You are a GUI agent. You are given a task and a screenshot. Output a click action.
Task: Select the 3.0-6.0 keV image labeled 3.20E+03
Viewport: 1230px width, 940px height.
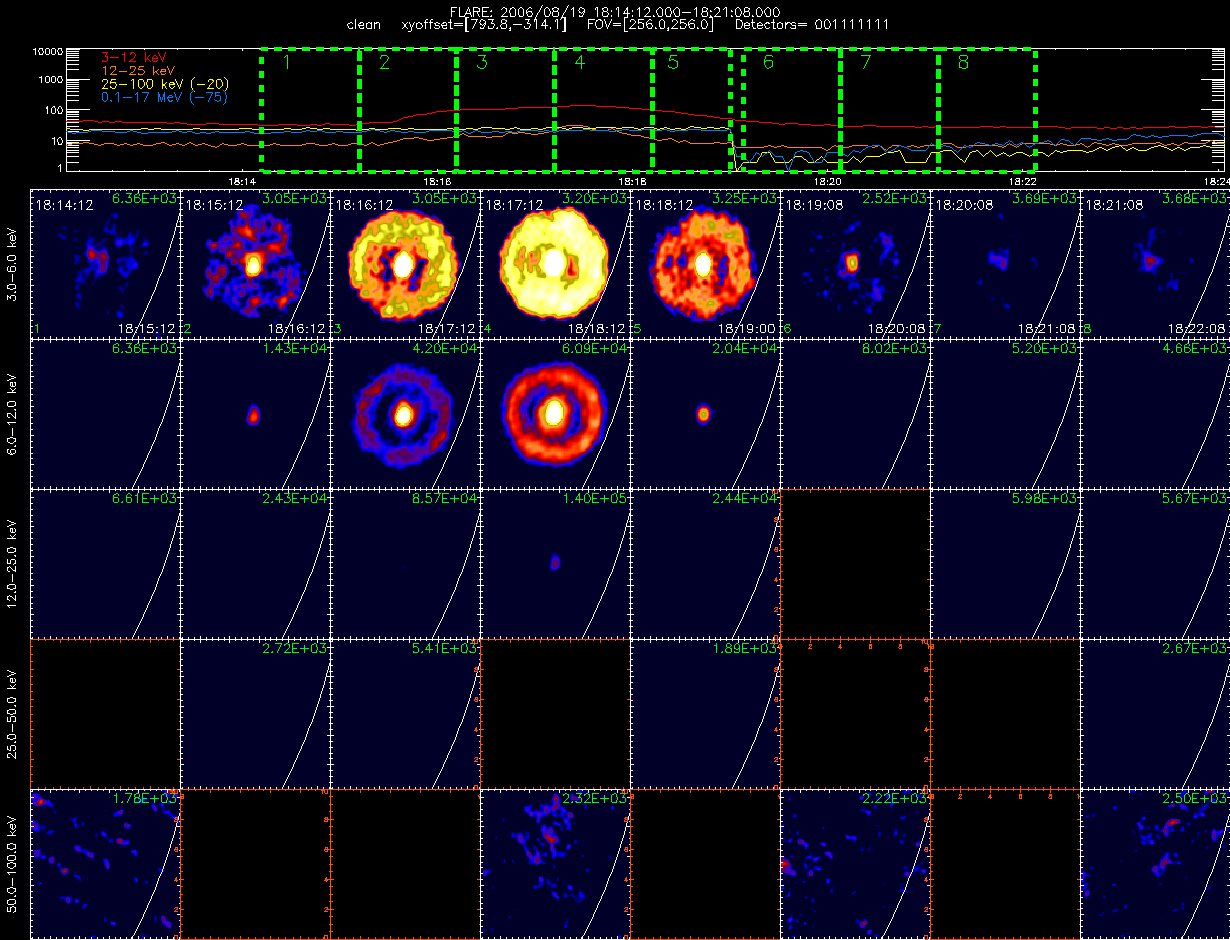(x=556, y=263)
